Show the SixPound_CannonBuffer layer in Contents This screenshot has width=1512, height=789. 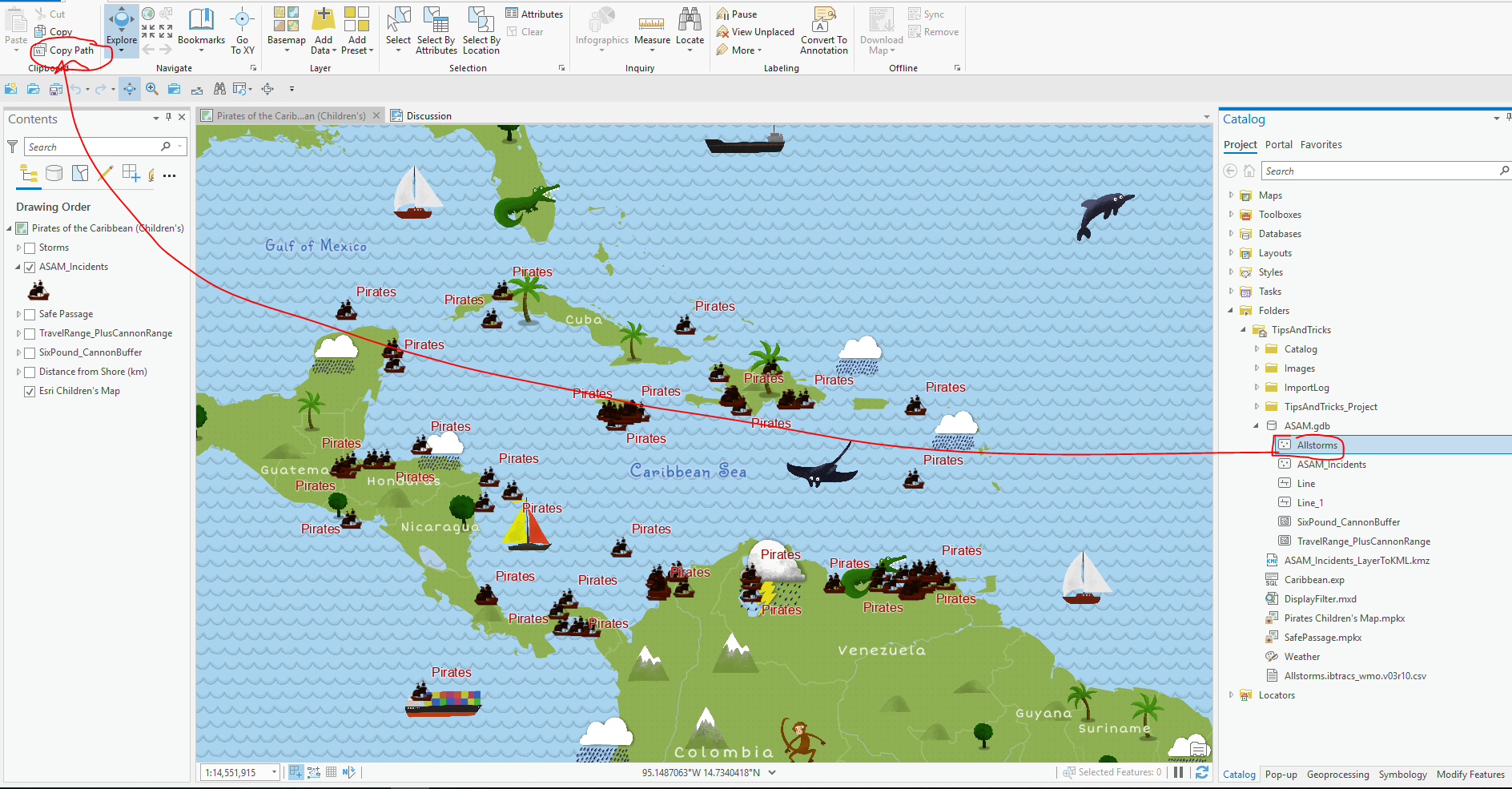coord(30,353)
